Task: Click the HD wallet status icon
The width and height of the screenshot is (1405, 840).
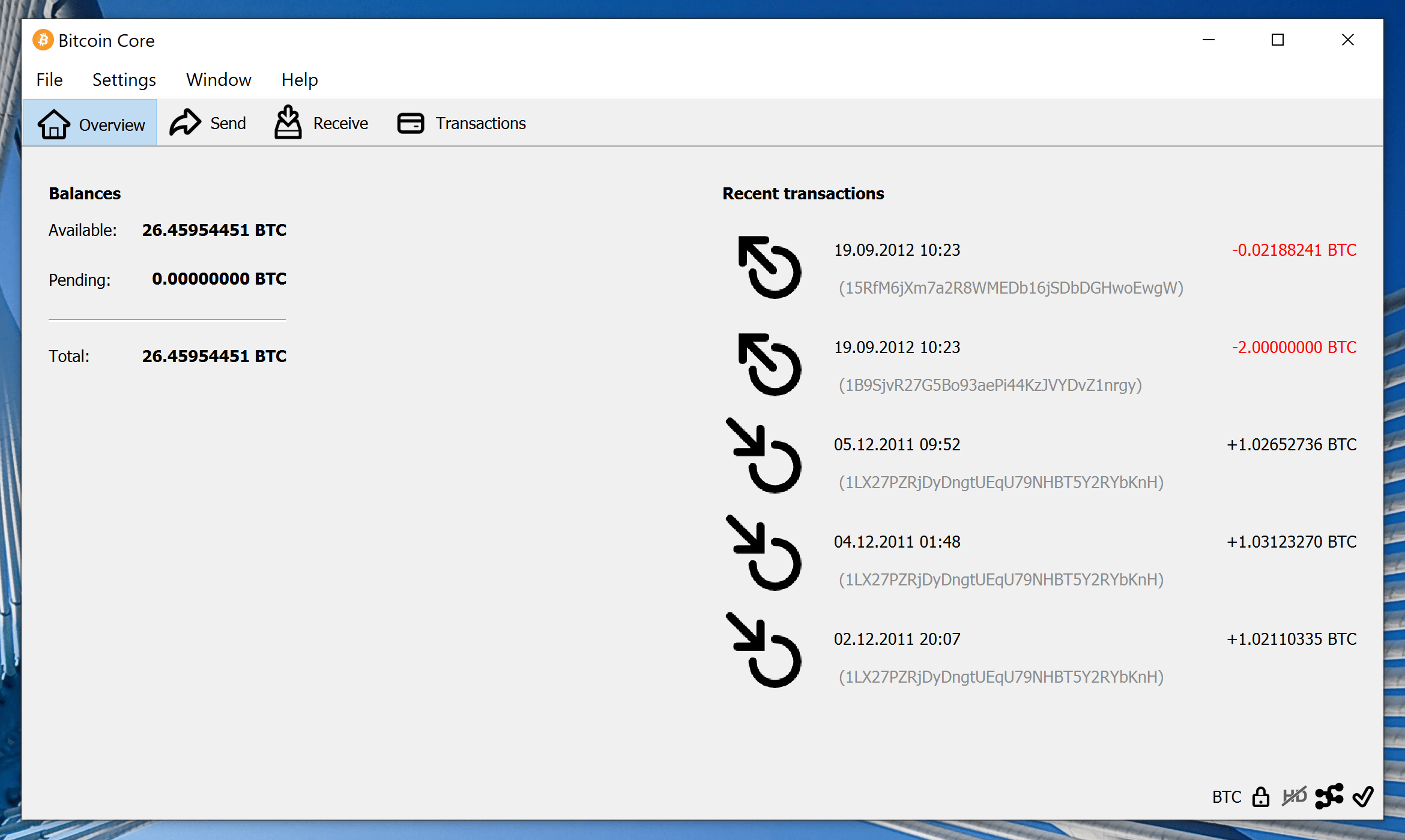Action: pos(1294,796)
